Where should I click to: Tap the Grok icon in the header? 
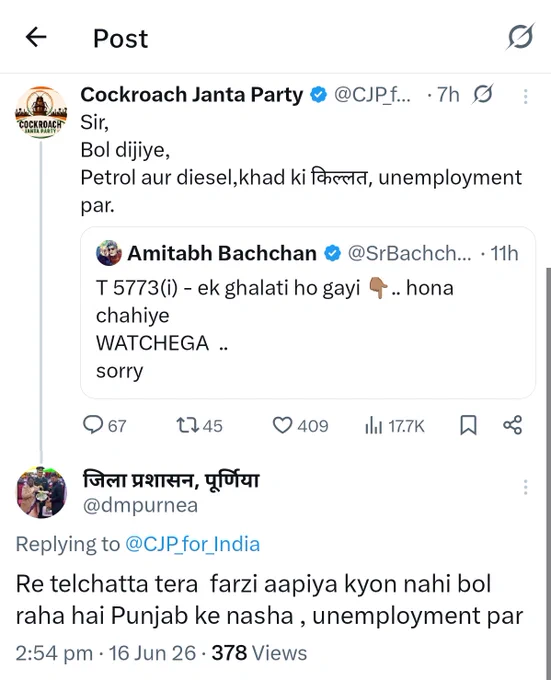pos(520,36)
